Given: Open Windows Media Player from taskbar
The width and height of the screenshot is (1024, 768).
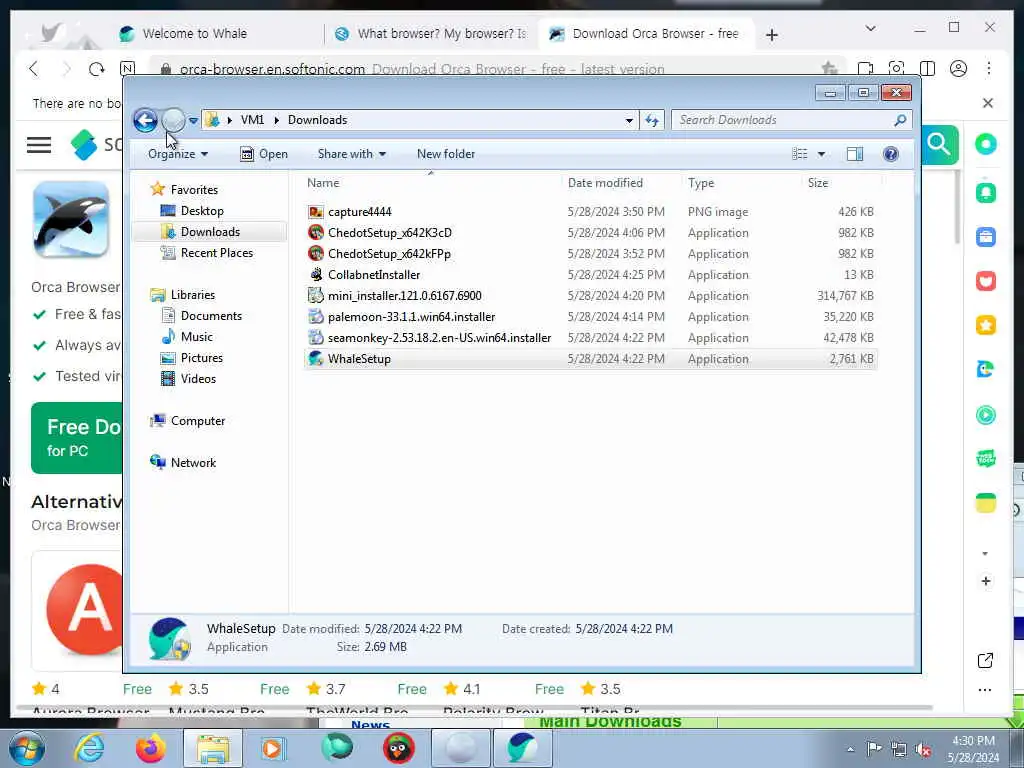Looking at the screenshot, I should coord(273,748).
